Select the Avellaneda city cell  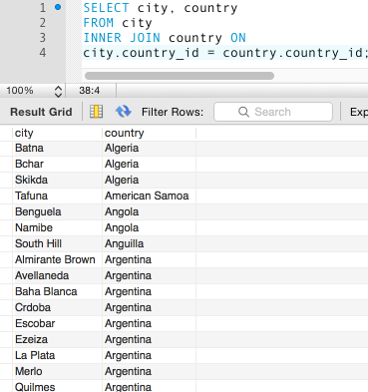(x=57, y=276)
